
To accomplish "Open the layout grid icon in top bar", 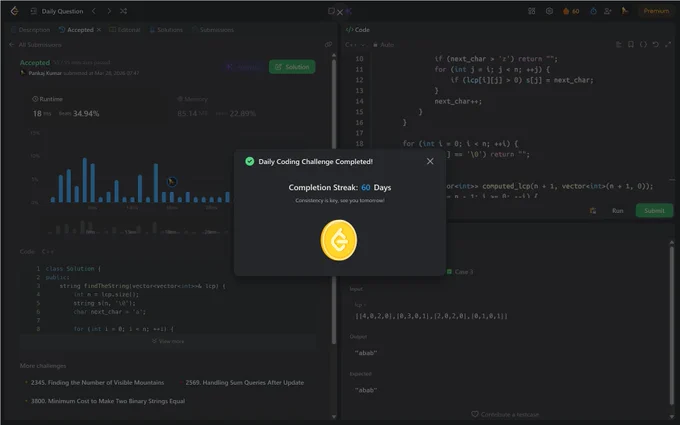I will (x=531, y=11).
